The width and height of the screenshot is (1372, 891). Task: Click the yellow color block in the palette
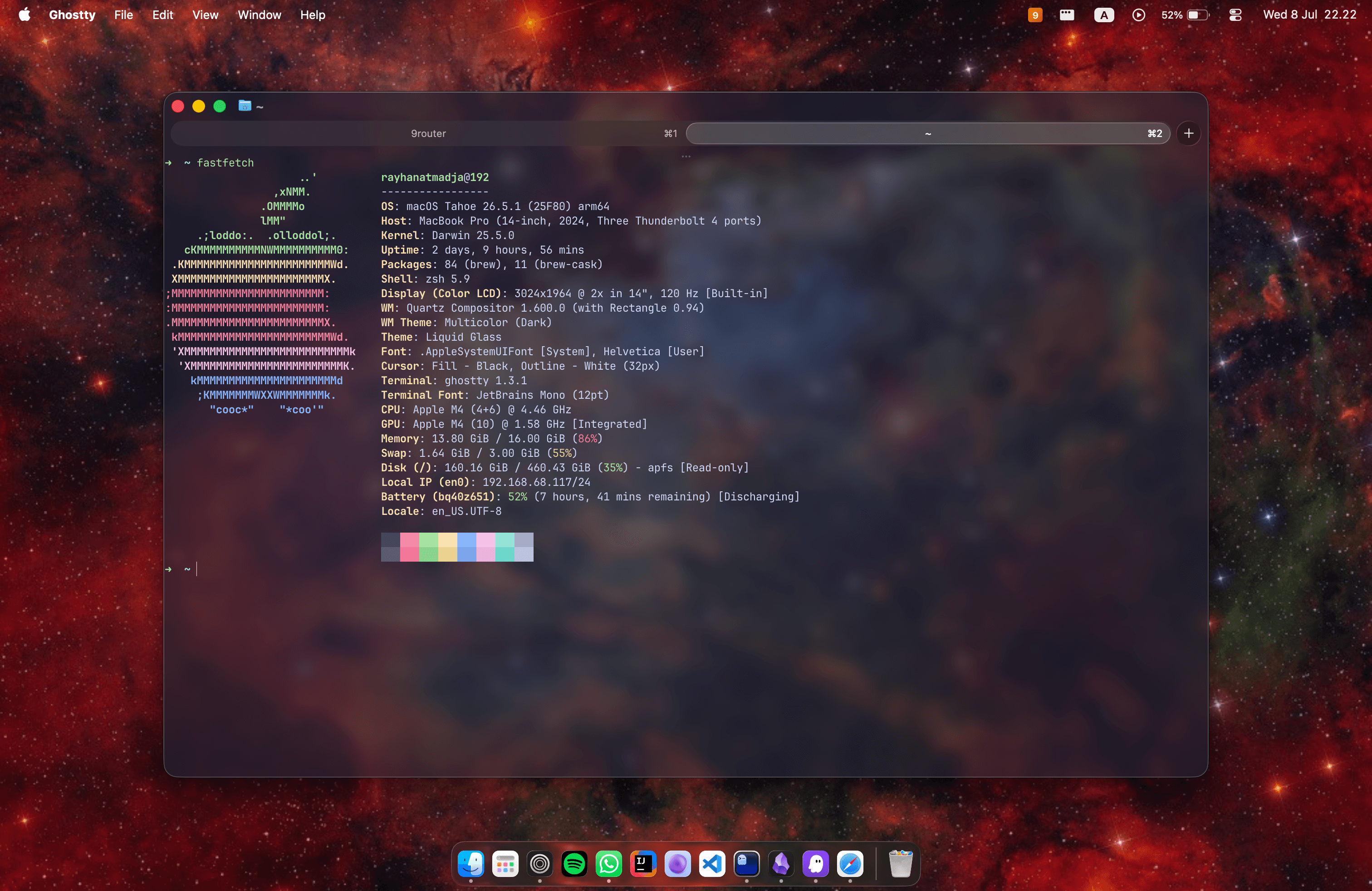[447, 547]
